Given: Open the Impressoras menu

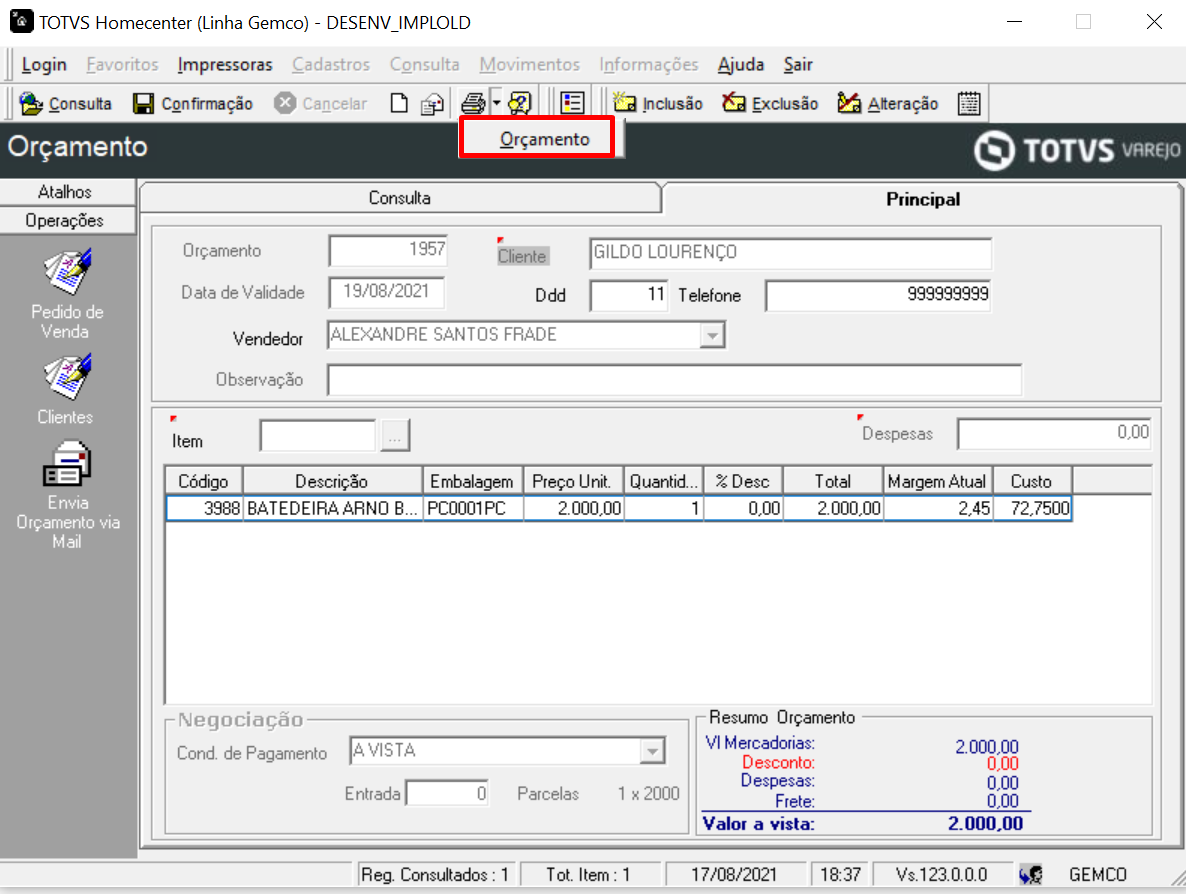Looking at the screenshot, I should (x=225, y=65).
